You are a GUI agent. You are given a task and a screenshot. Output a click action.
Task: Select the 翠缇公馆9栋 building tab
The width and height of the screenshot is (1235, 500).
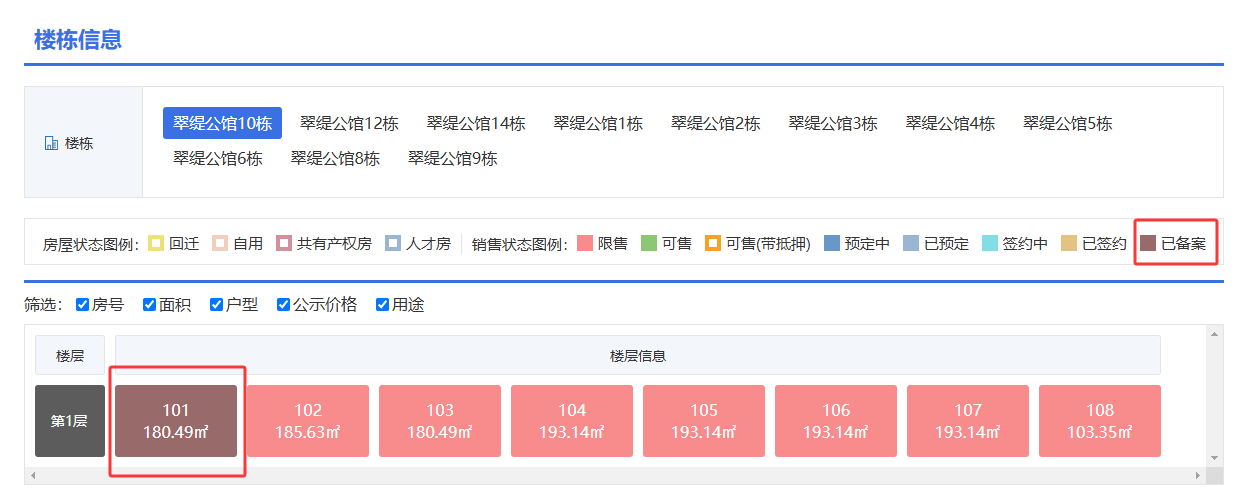[x=452, y=158]
